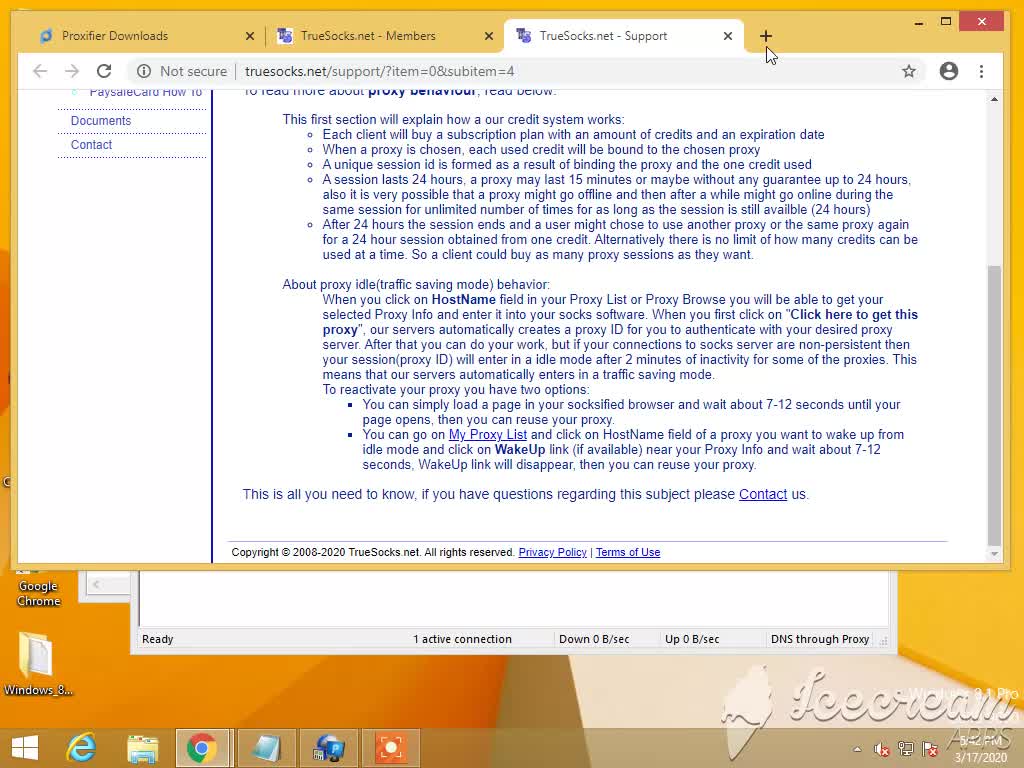Click the notepad-like taskbar icon
Screen dimensions: 1024x768
coord(266,748)
